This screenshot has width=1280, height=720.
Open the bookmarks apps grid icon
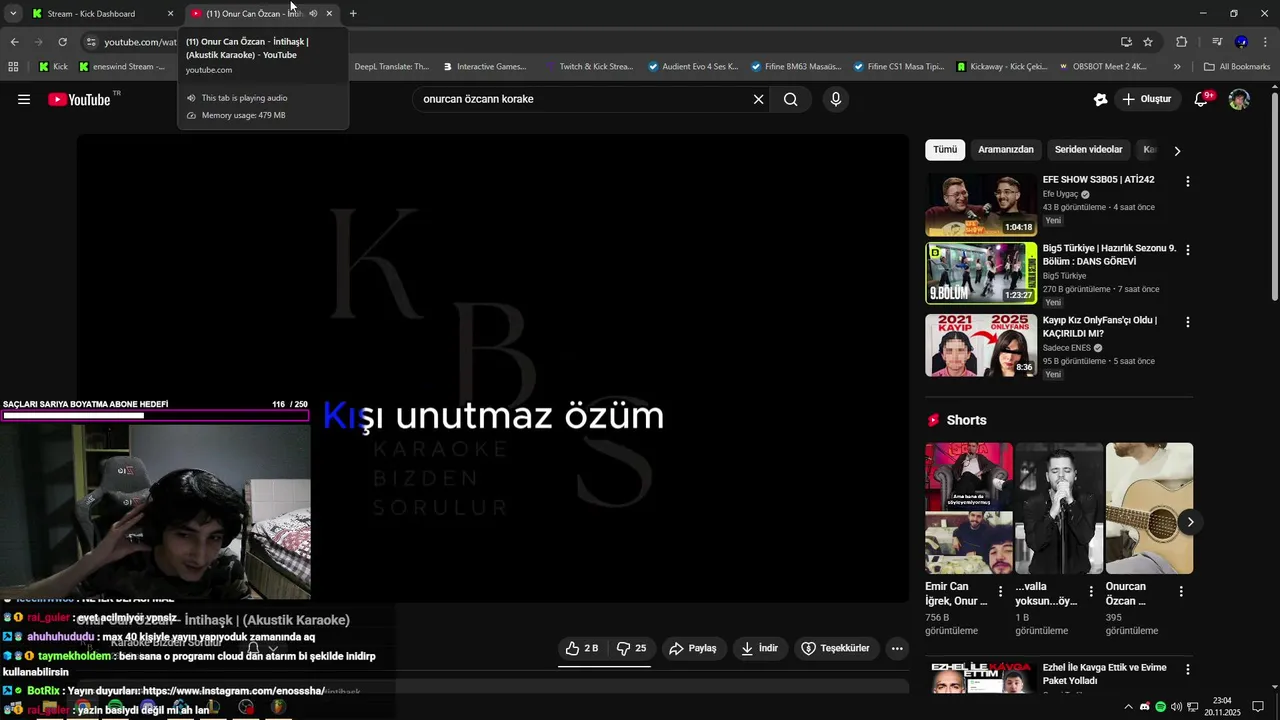click(13, 67)
